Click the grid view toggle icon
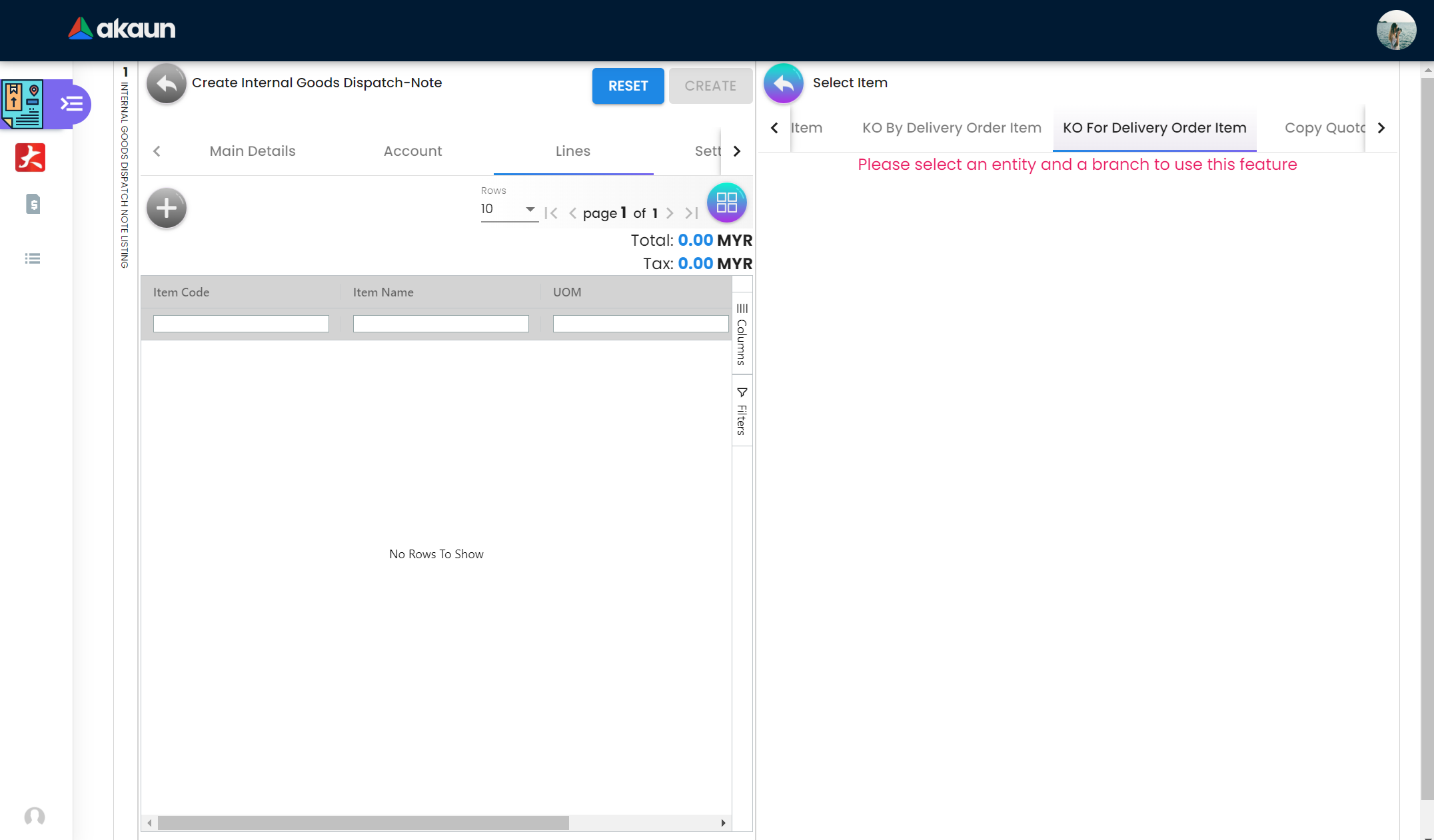This screenshot has width=1434, height=840. coord(726,203)
